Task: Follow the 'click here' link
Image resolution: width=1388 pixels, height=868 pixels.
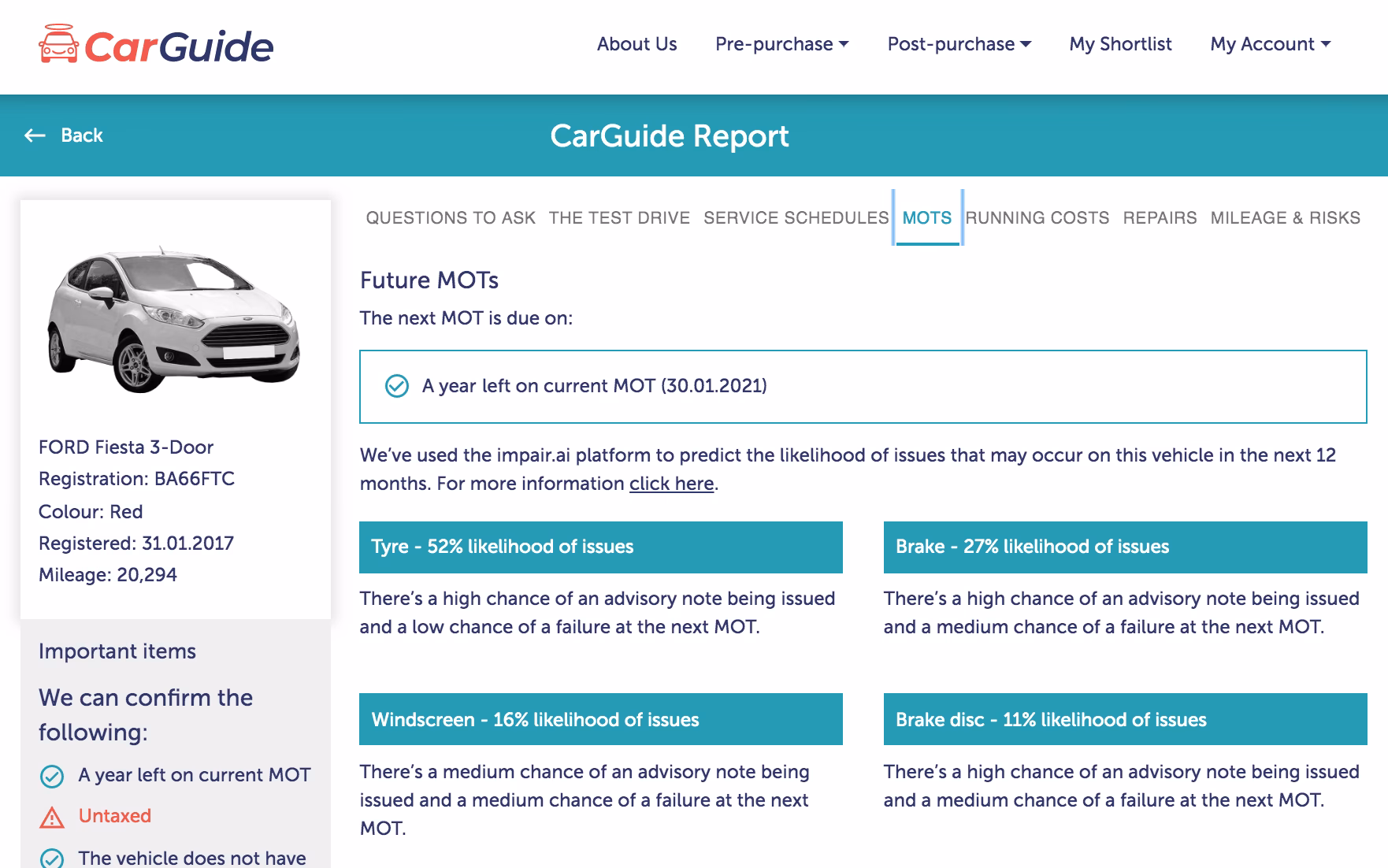Action: (671, 484)
